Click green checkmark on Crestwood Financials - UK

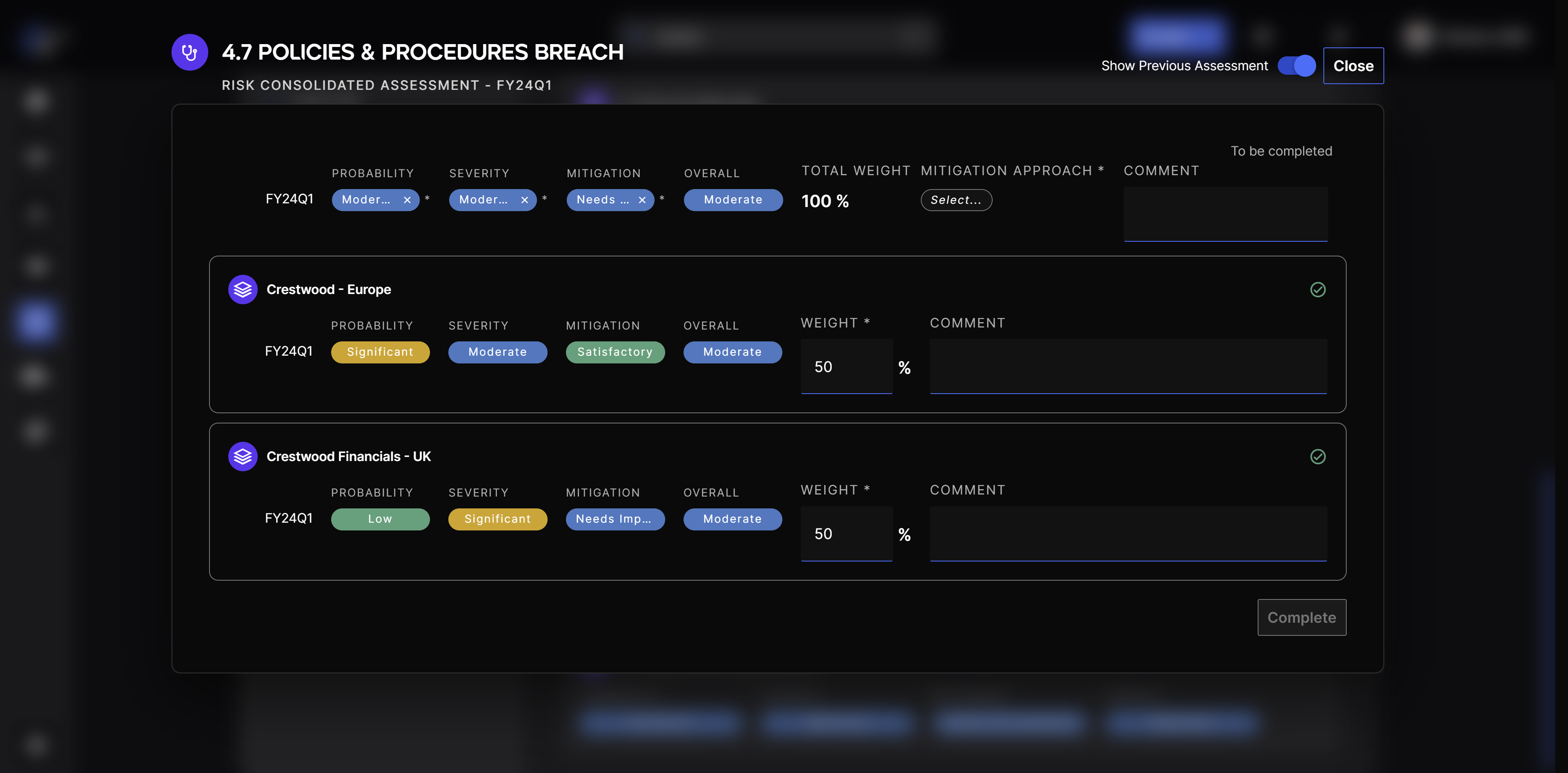coord(1317,457)
